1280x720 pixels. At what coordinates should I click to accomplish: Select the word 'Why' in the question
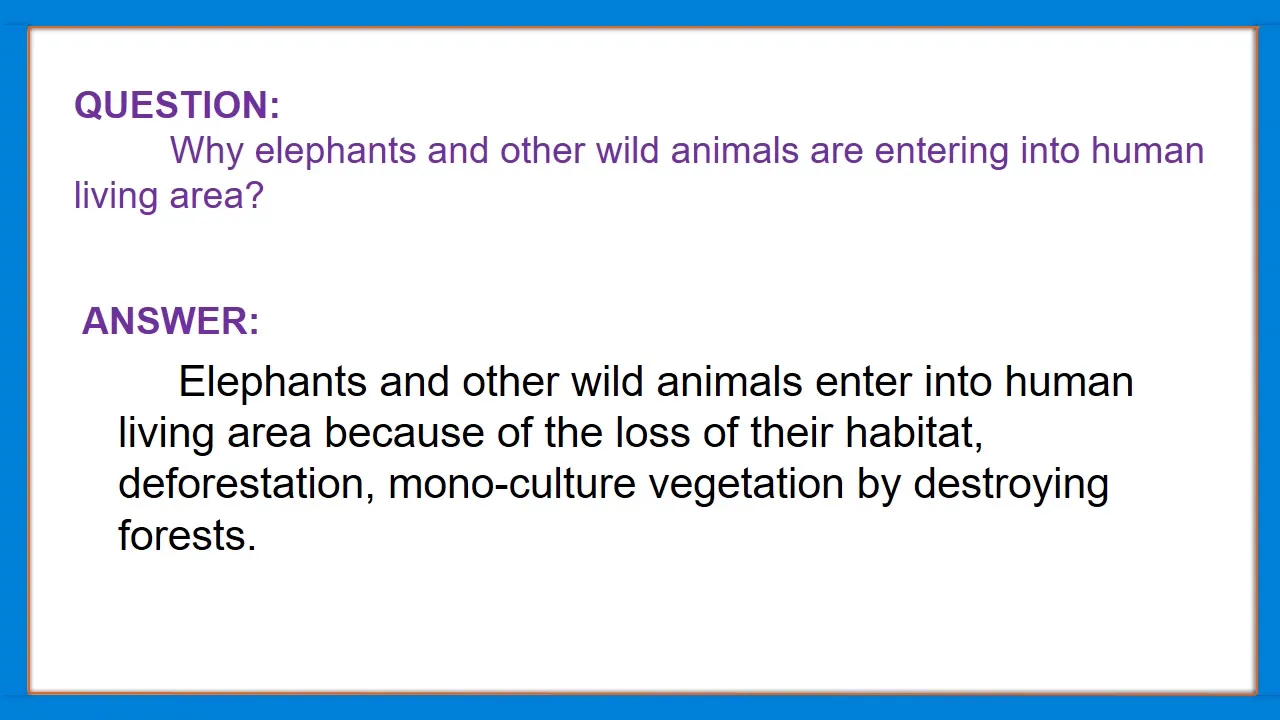(x=207, y=152)
